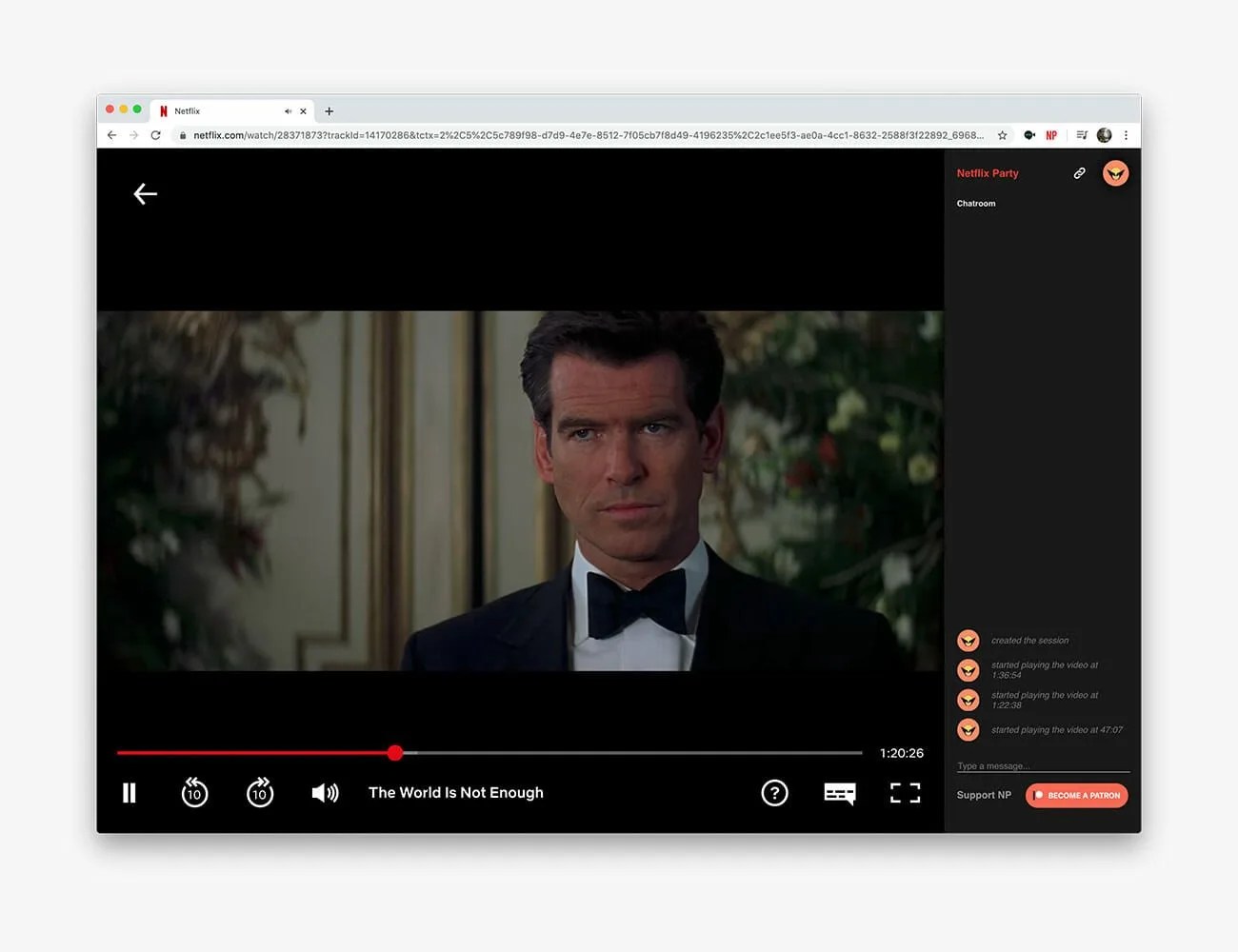Mute the volume speaker icon
This screenshot has height=952, width=1238.
(325, 793)
